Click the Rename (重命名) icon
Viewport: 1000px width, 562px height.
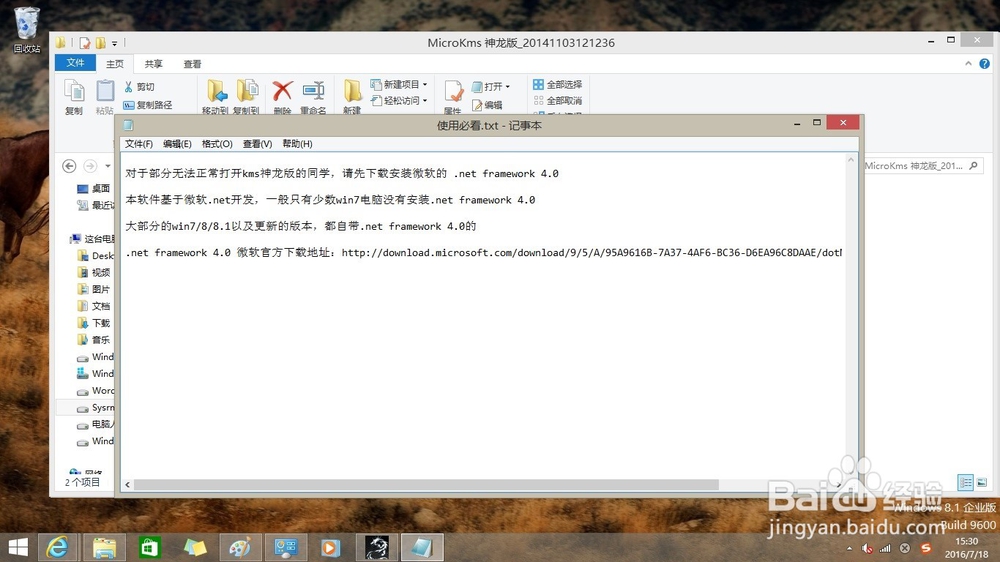[313, 91]
